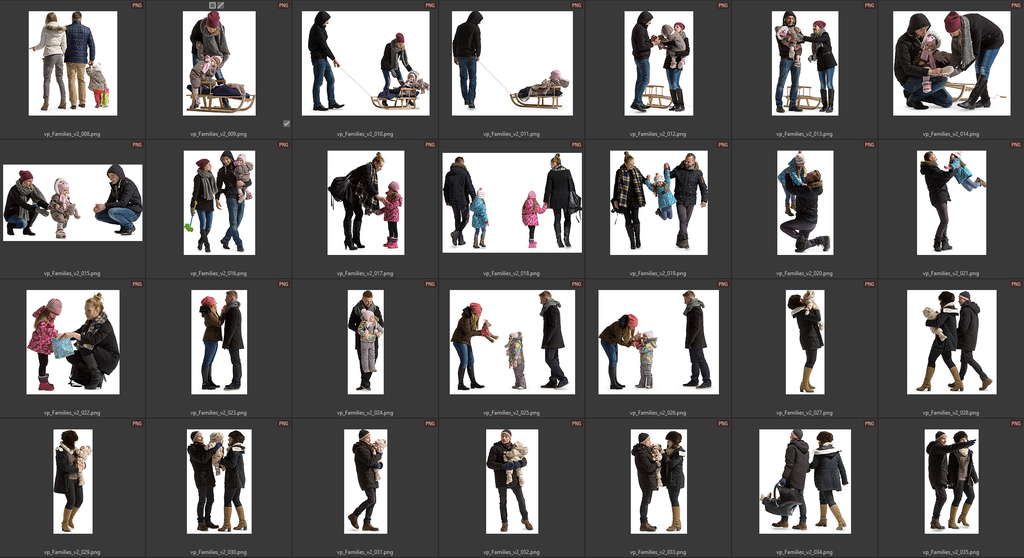The height and width of the screenshot is (558, 1024).
Task: Select the vp_Families_v2_034 baby carrier thumbnail
Action: coord(805,480)
